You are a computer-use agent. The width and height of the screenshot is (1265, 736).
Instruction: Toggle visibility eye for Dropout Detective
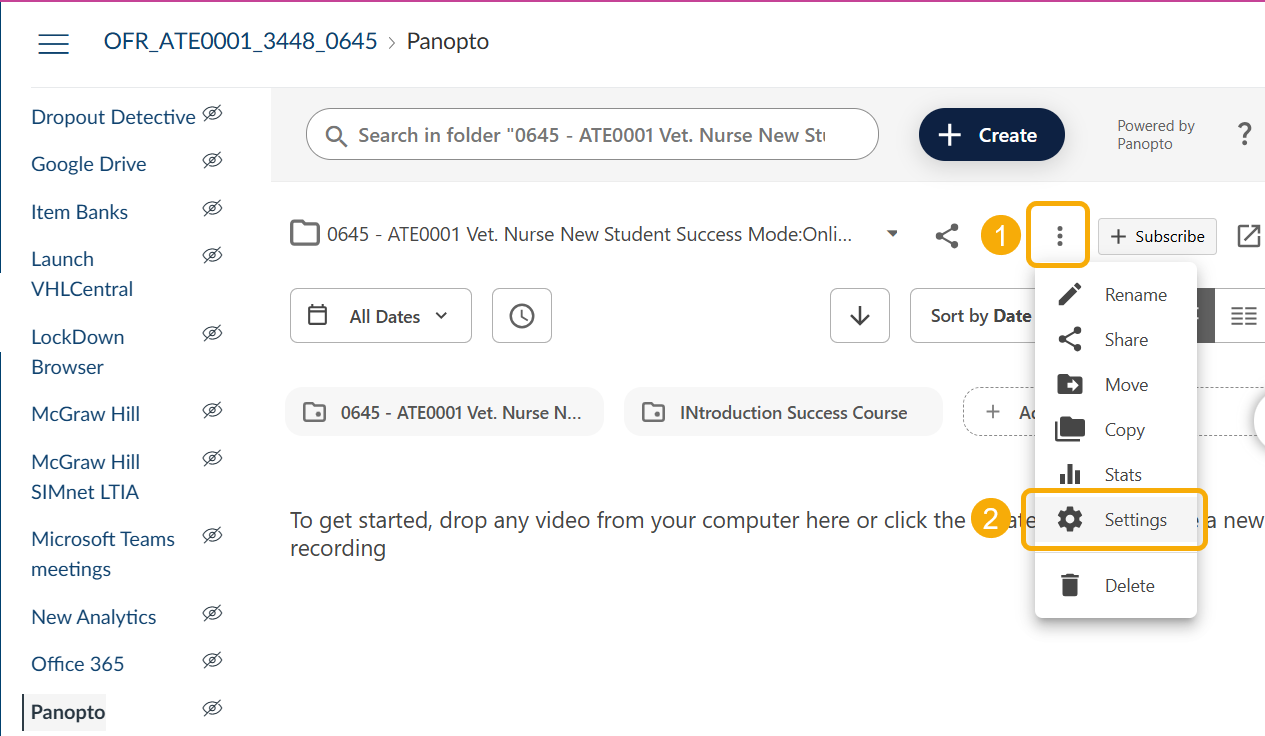click(x=212, y=114)
